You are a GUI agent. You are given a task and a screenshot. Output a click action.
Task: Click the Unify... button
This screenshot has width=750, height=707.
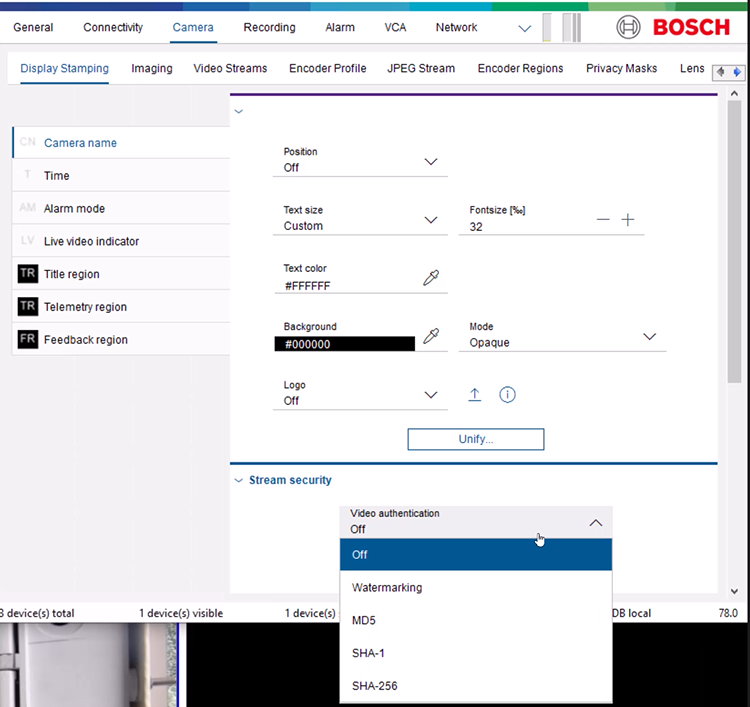click(475, 439)
